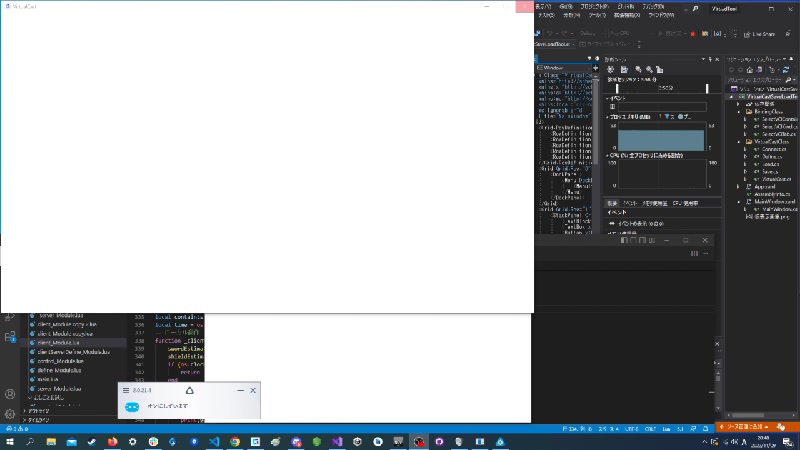
Task: Switch to the 概要 summary tab
Action: [612, 203]
